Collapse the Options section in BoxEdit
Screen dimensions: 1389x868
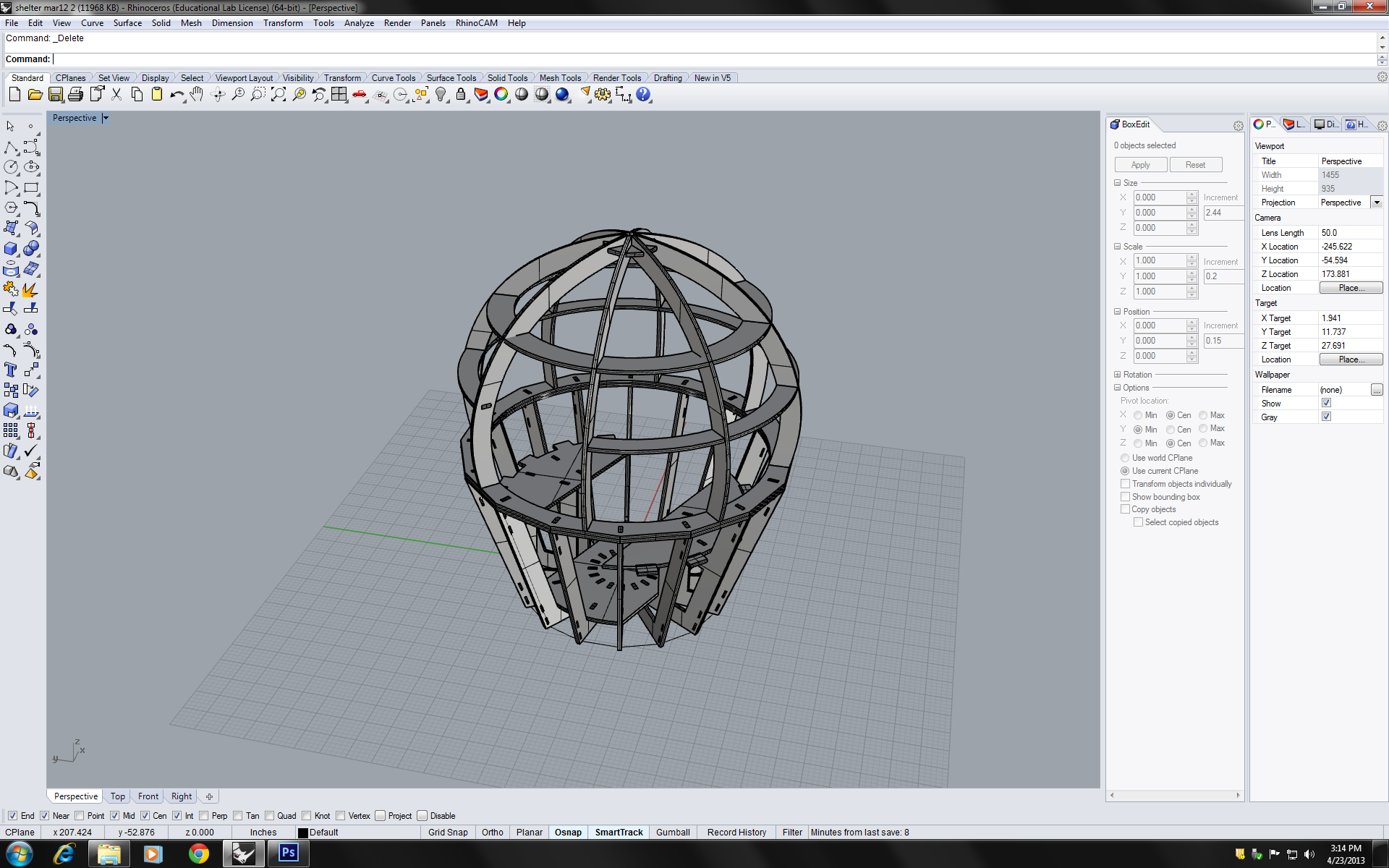click(x=1118, y=388)
